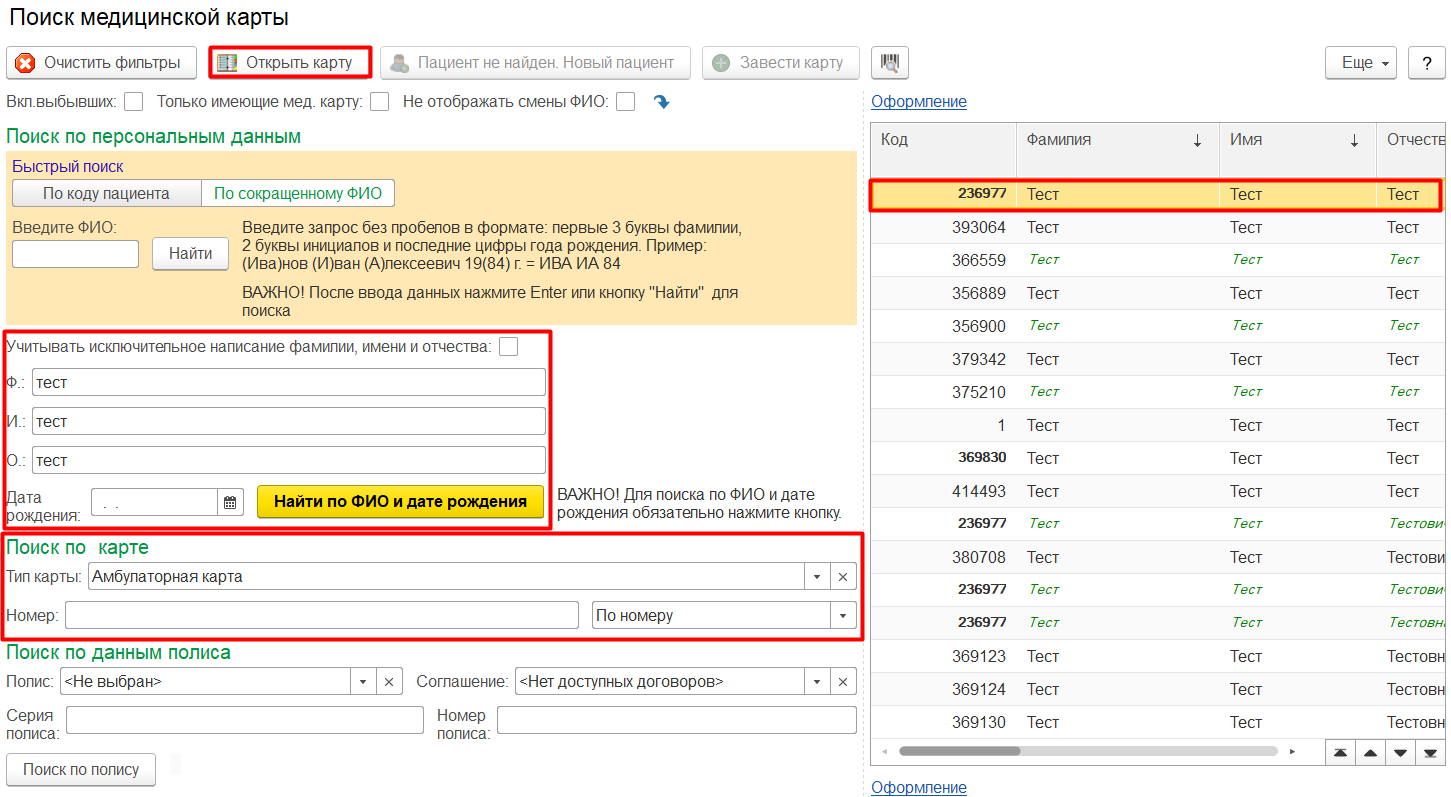Click the Номер полиса field
This screenshot has height=797, width=1451.
[x=677, y=720]
